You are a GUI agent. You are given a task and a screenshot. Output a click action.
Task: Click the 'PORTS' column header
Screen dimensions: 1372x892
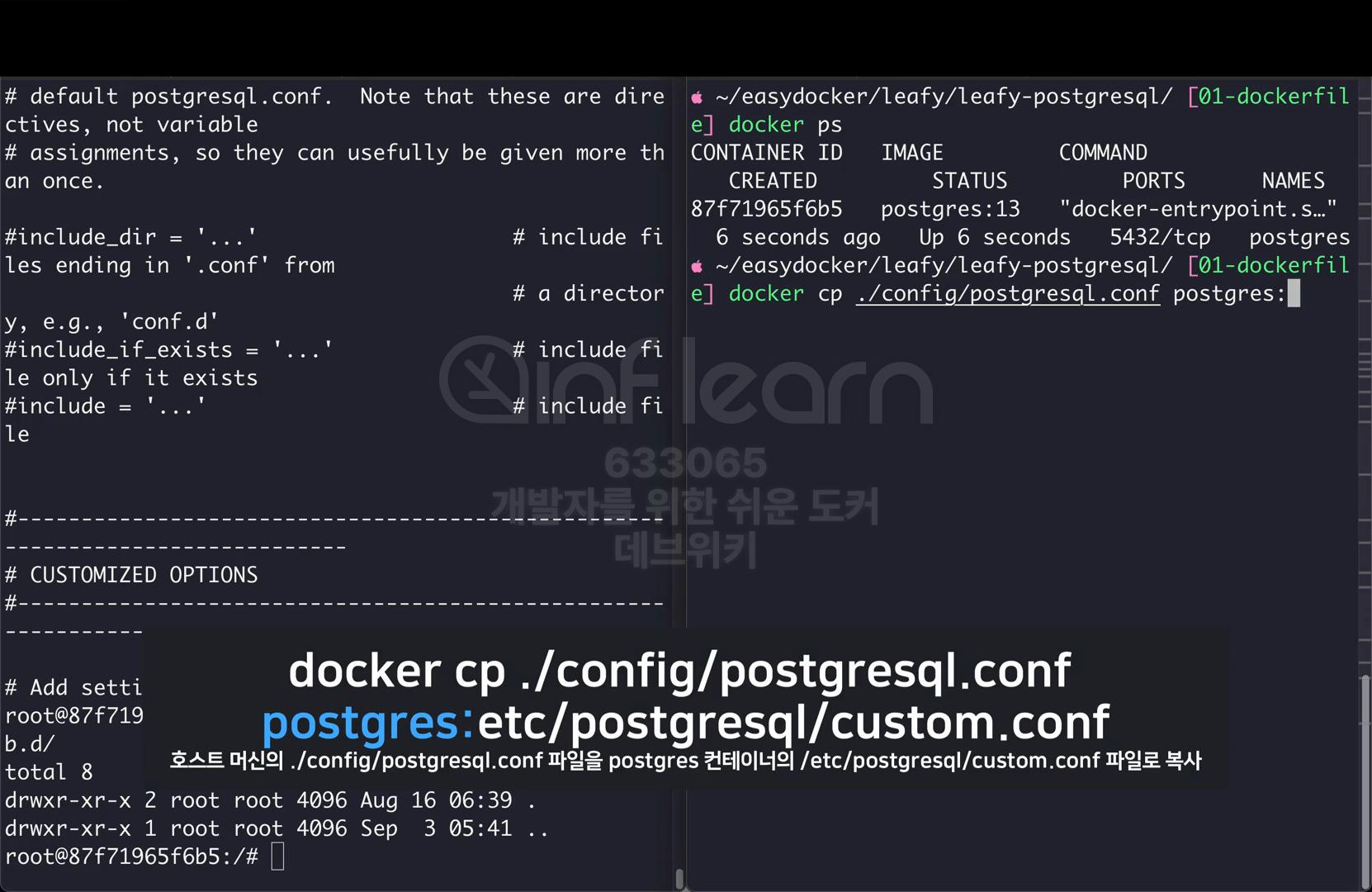(x=1153, y=181)
